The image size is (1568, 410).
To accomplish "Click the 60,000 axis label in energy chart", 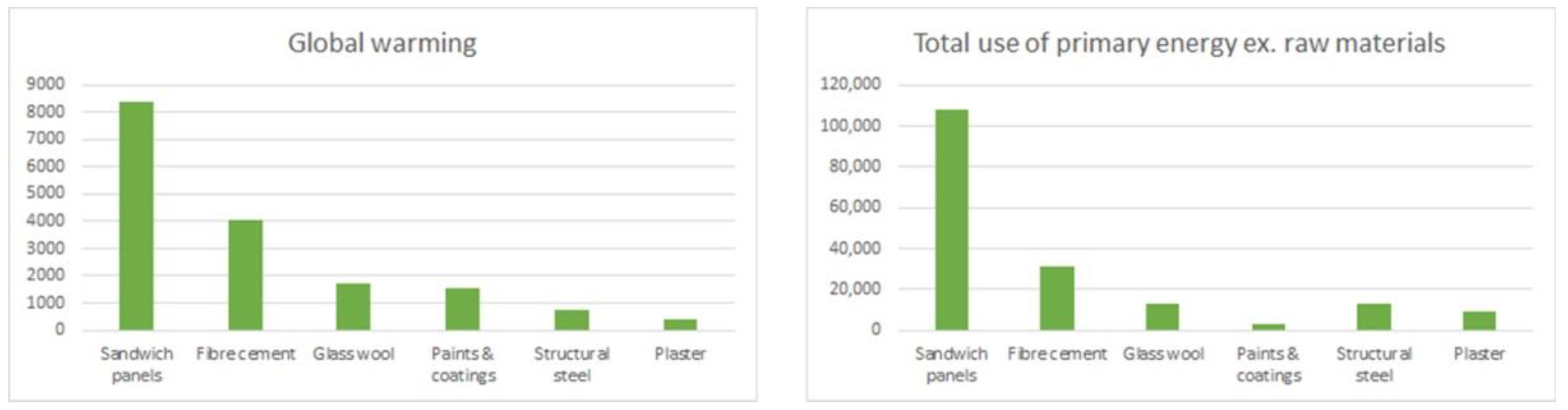I will 855,207.
